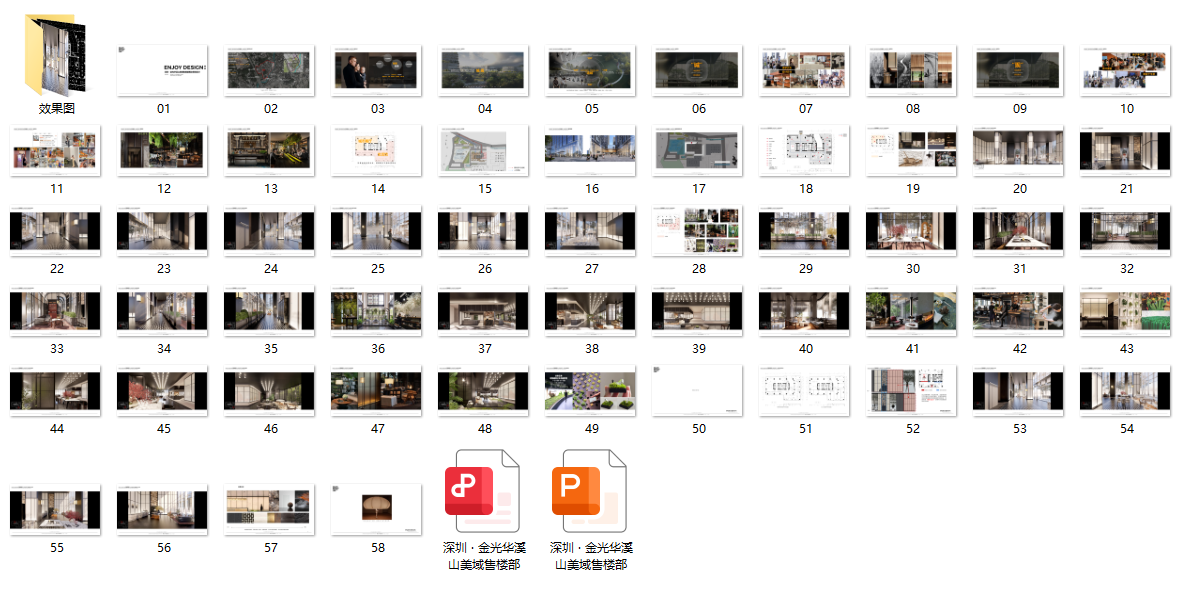Select the floor plan thumbnail 14
This screenshot has width=1179, height=596.
click(x=377, y=151)
